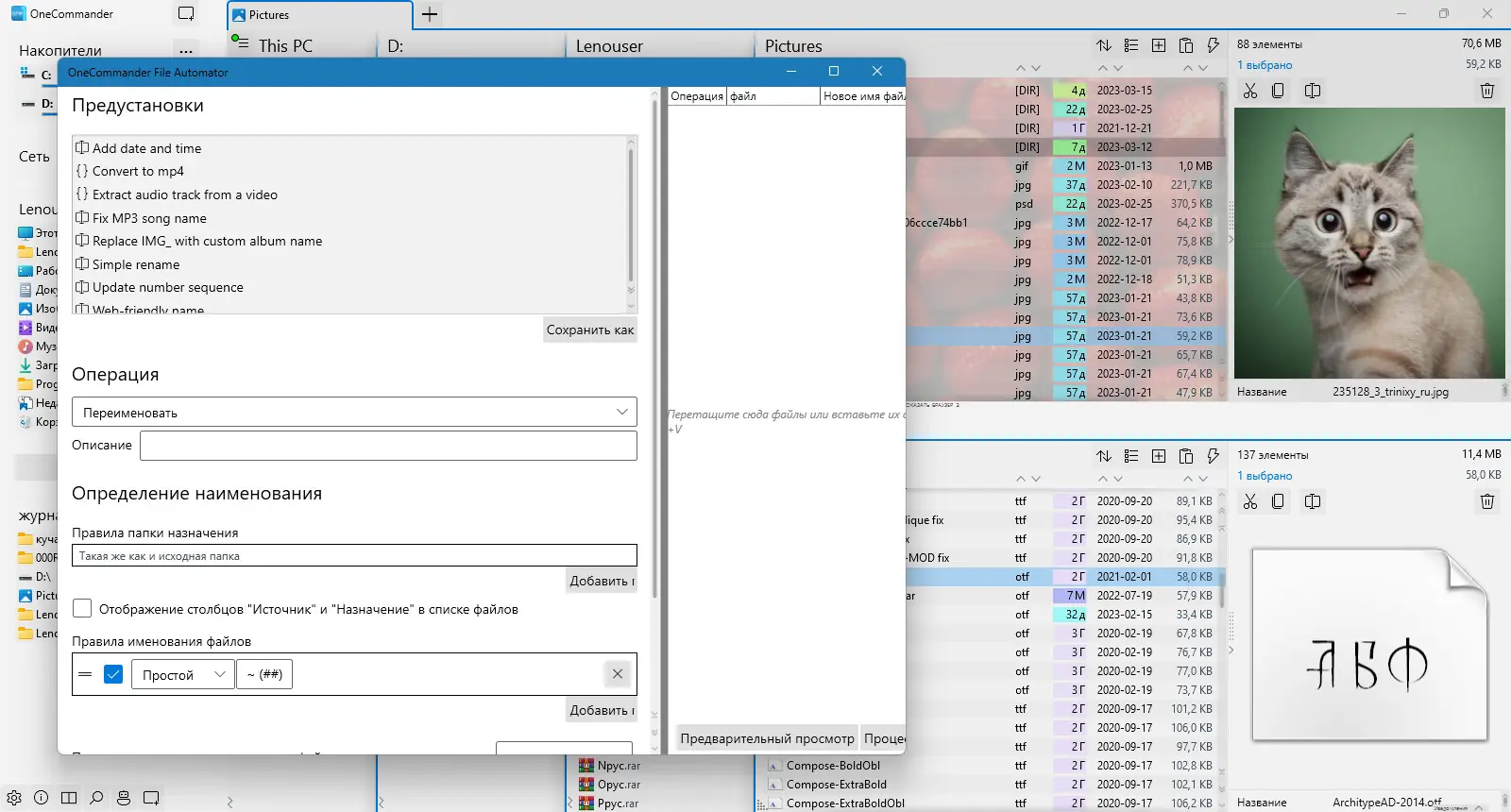Click the Описание text field
This screenshot has width=1511, height=812.
coord(388,446)
